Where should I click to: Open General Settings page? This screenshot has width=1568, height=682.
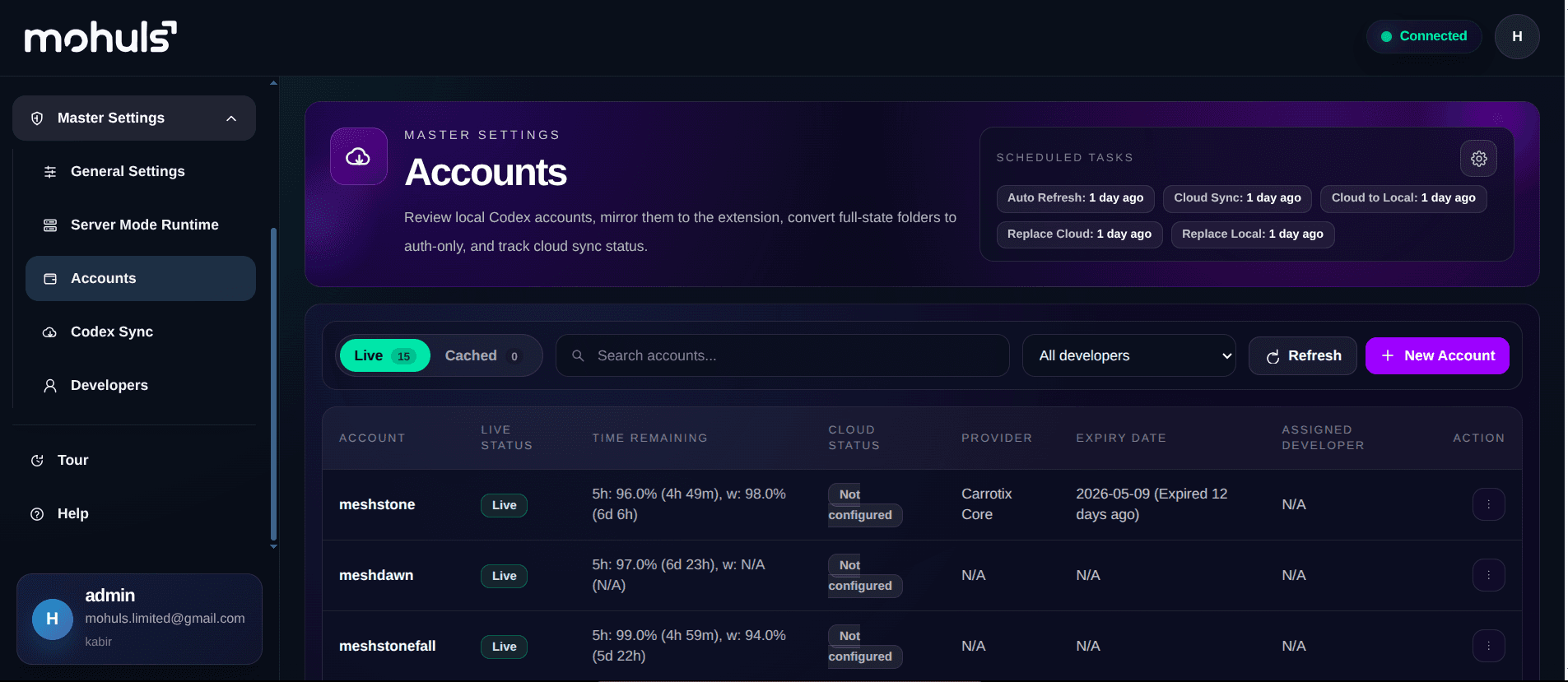(141, 171)
